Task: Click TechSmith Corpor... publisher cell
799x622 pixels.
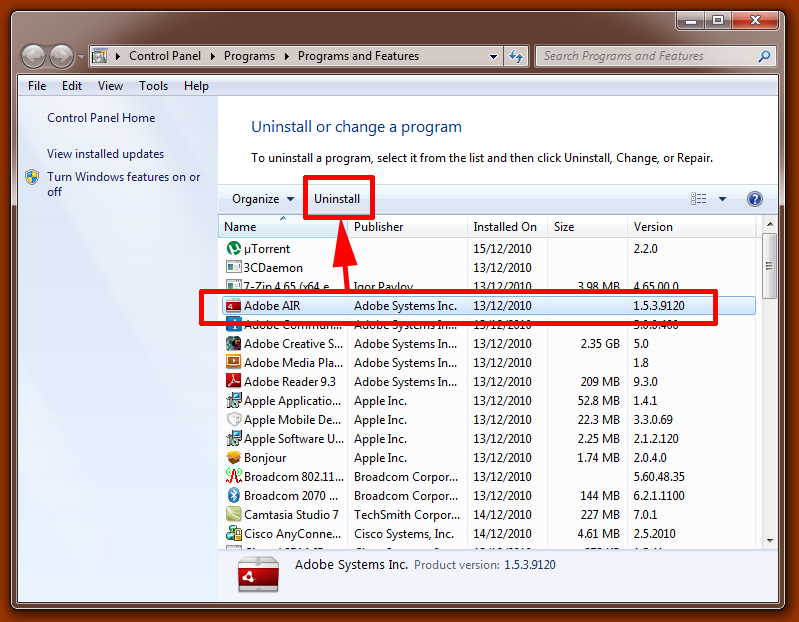Action: click(x=407, y=515)
